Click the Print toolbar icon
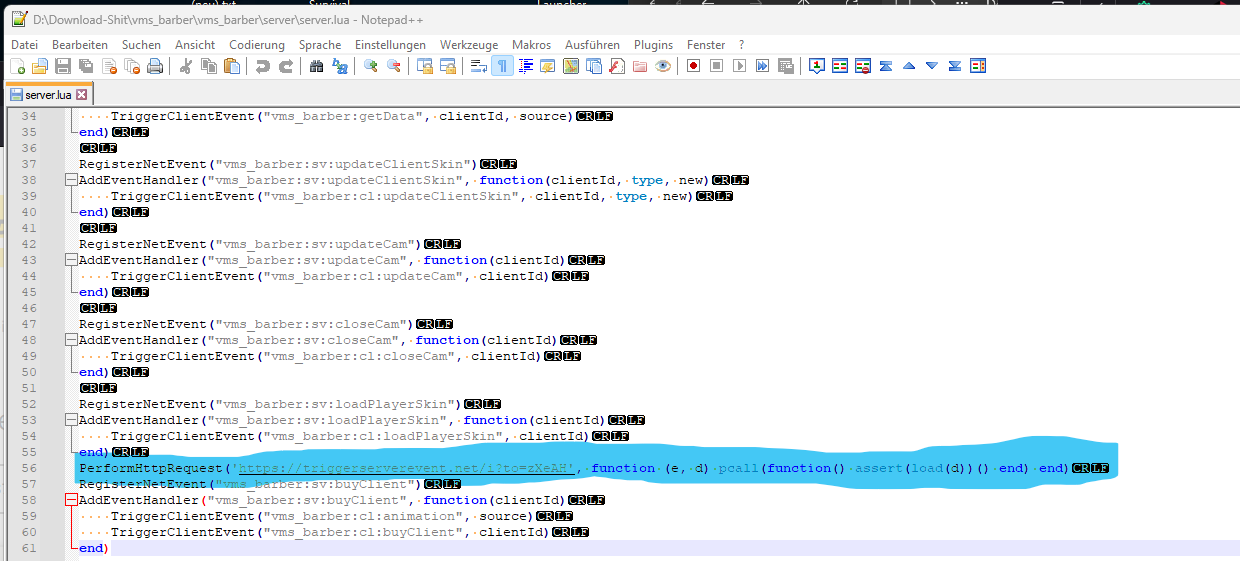The height and width of the screenshot is (561, 1240). click(x=155, y=66)
